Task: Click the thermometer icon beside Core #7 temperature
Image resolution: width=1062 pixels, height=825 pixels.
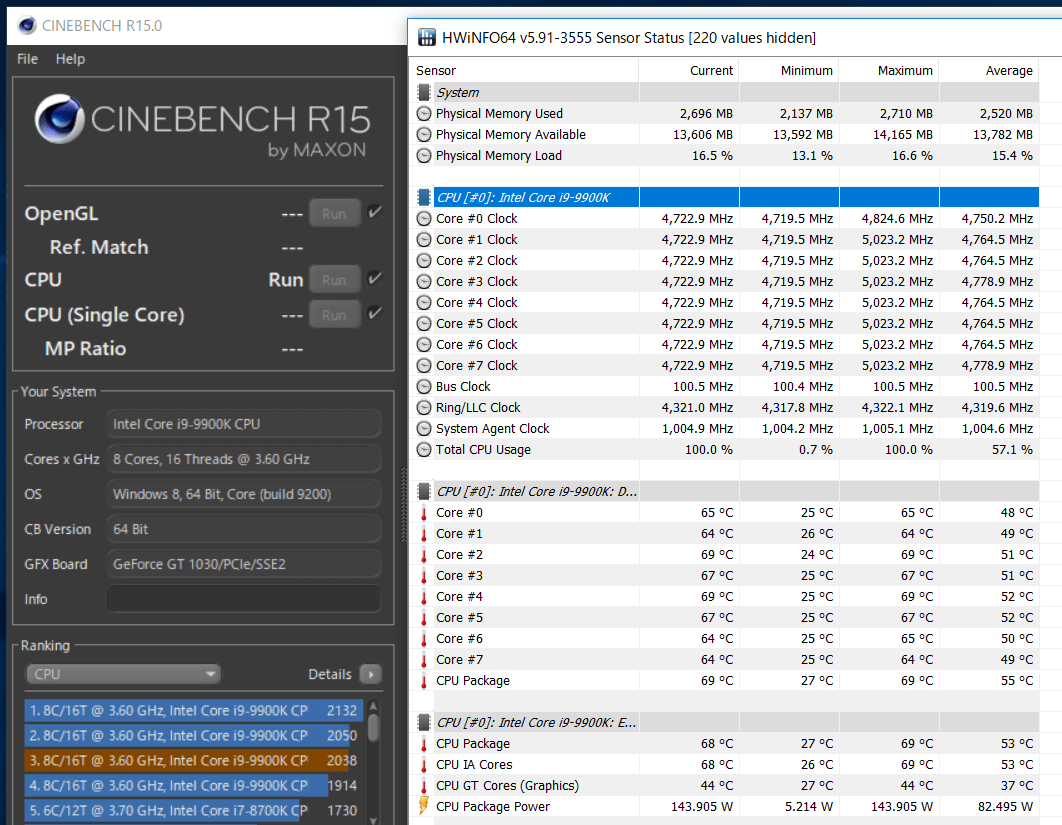Action: [424, 660]
